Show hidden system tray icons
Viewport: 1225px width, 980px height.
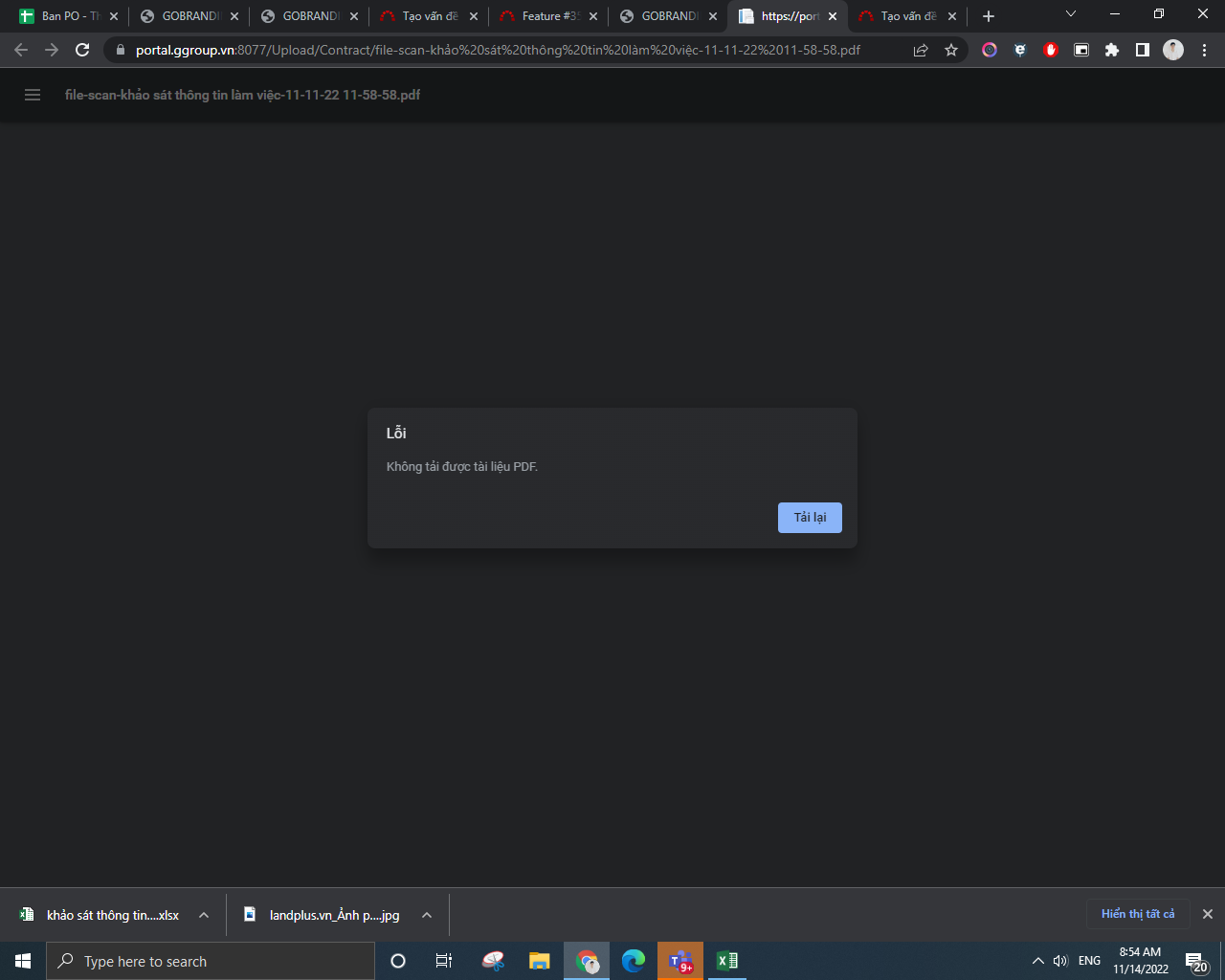[x=1037, y=961]
